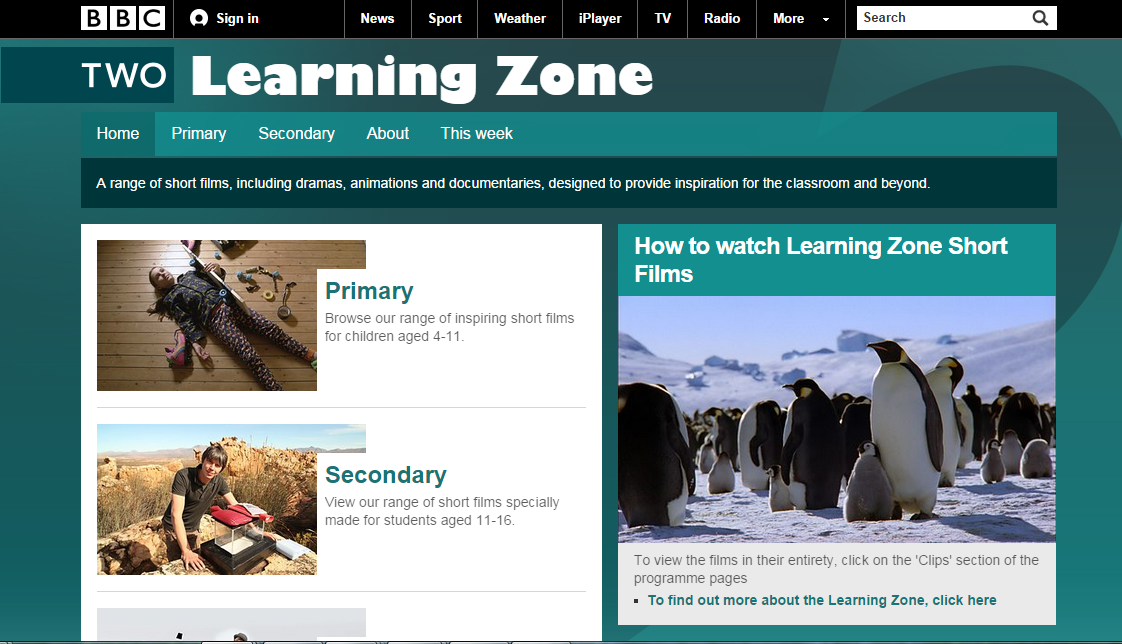Click the penguins video image
Viewport: 1122px width, 644px height.
click(836, 419)
